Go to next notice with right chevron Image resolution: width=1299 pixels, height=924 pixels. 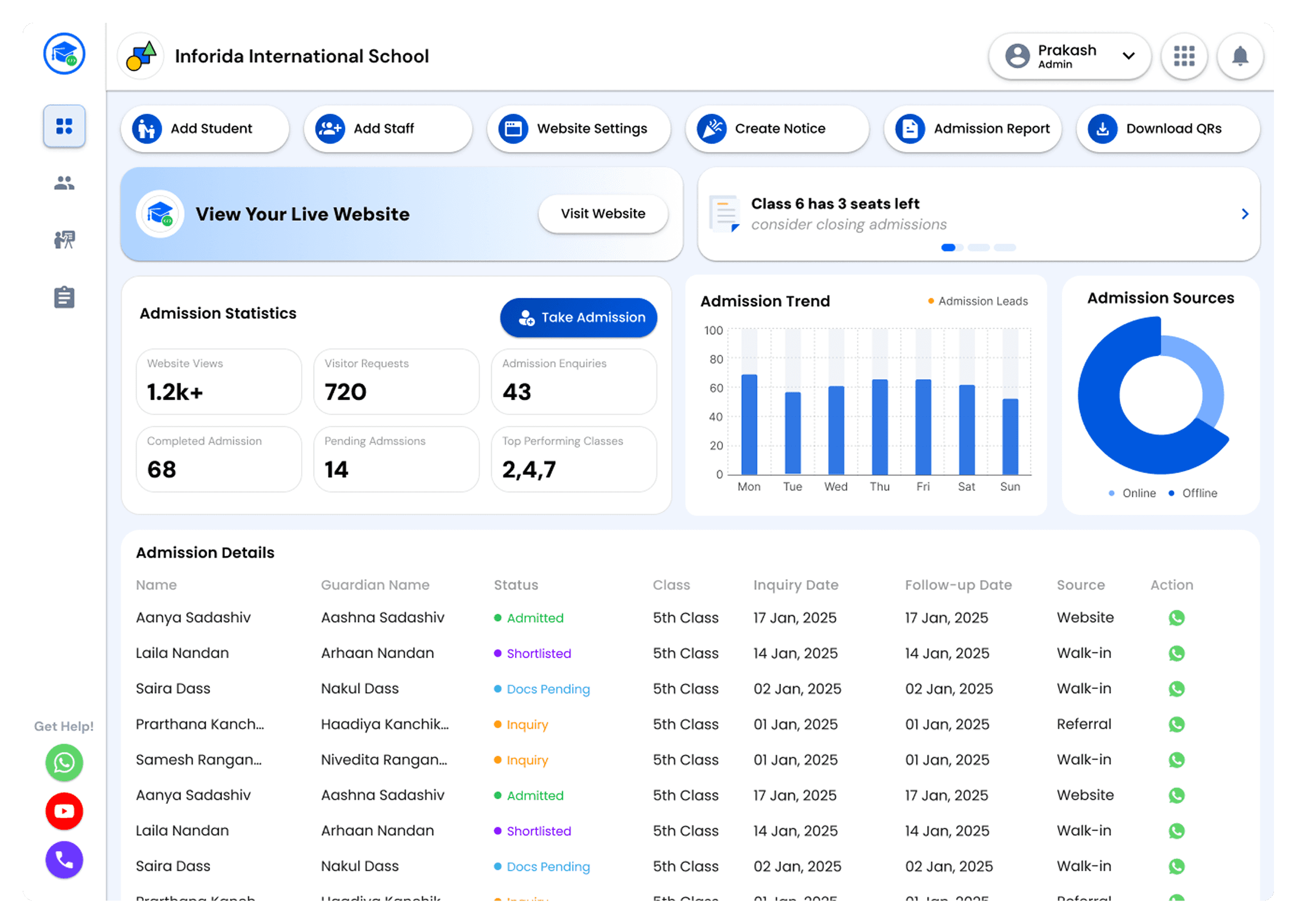[1244, 214]
